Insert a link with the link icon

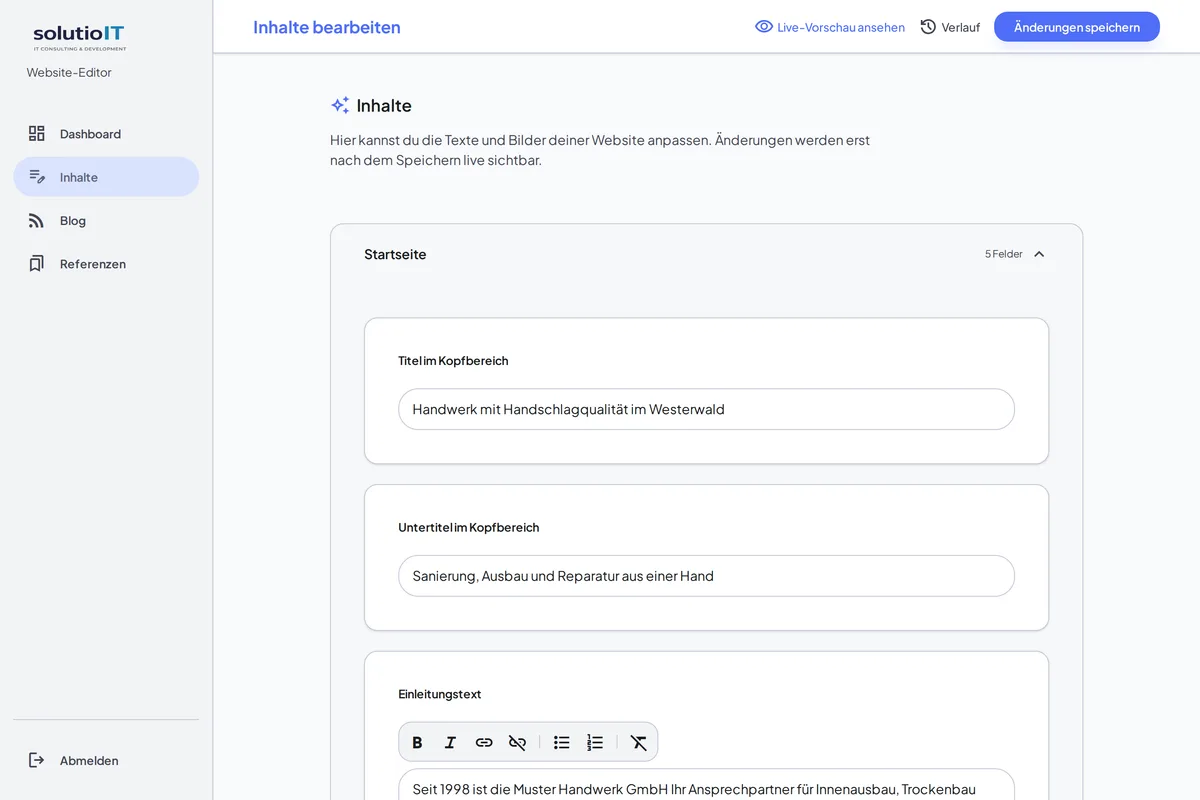[x=484, y=742]
